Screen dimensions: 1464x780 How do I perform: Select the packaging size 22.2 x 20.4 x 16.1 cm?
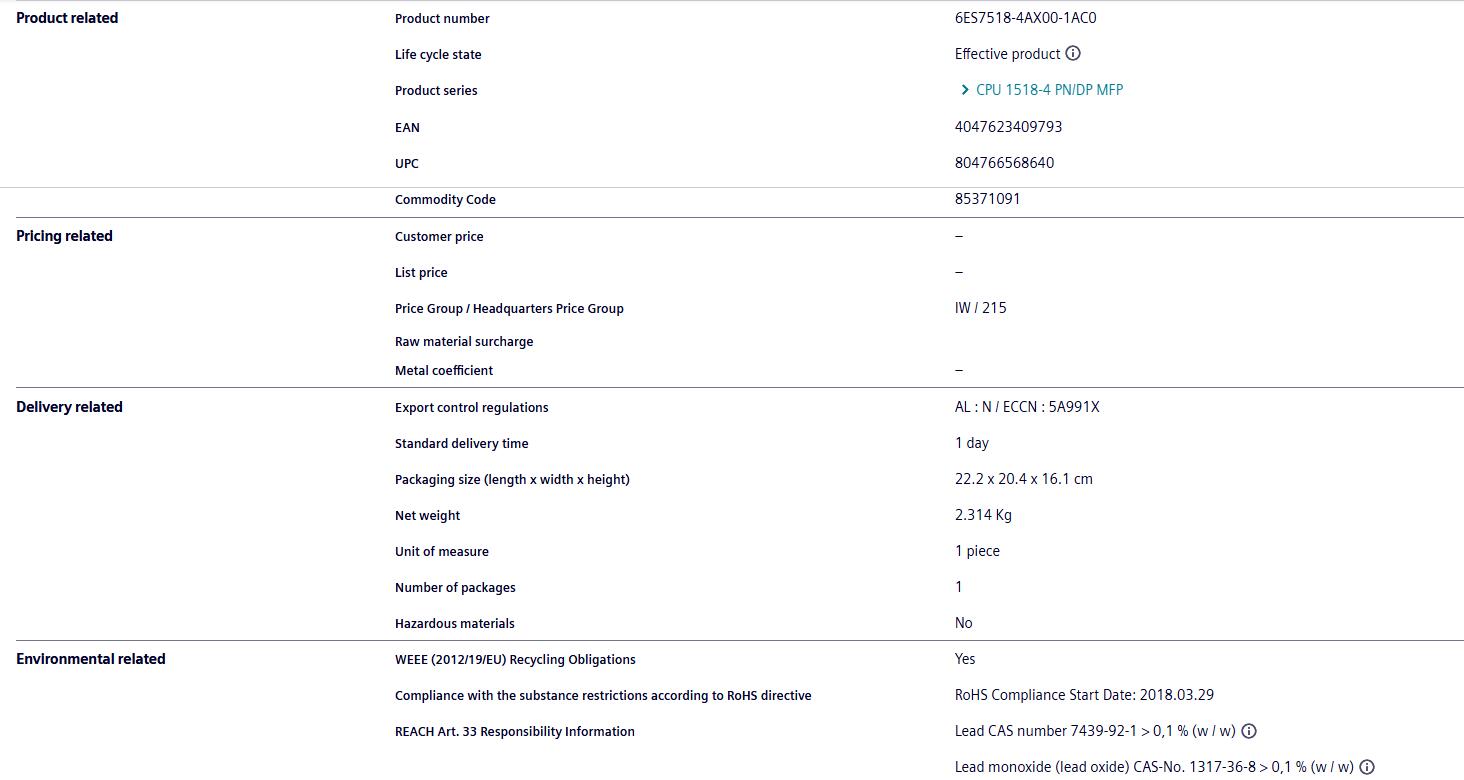(x=1023, y=479)
